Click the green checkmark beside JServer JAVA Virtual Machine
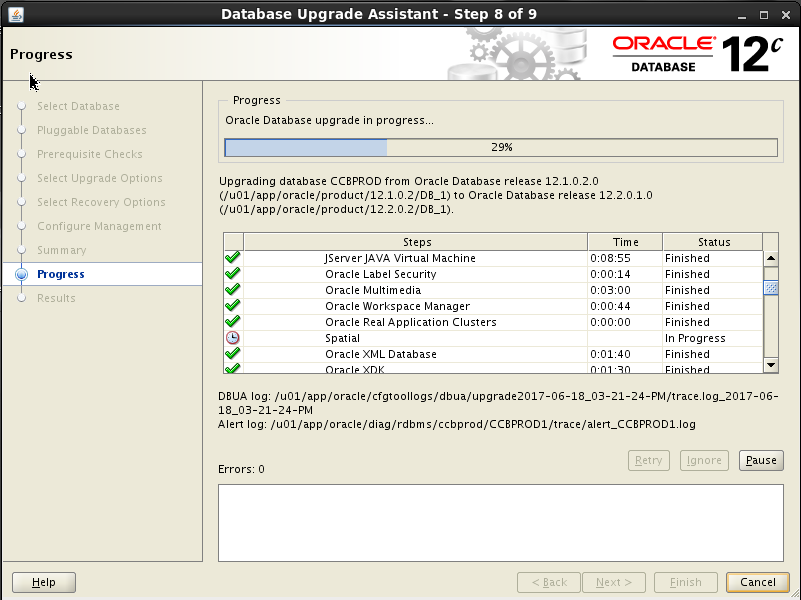 click(x=232, y=258)
